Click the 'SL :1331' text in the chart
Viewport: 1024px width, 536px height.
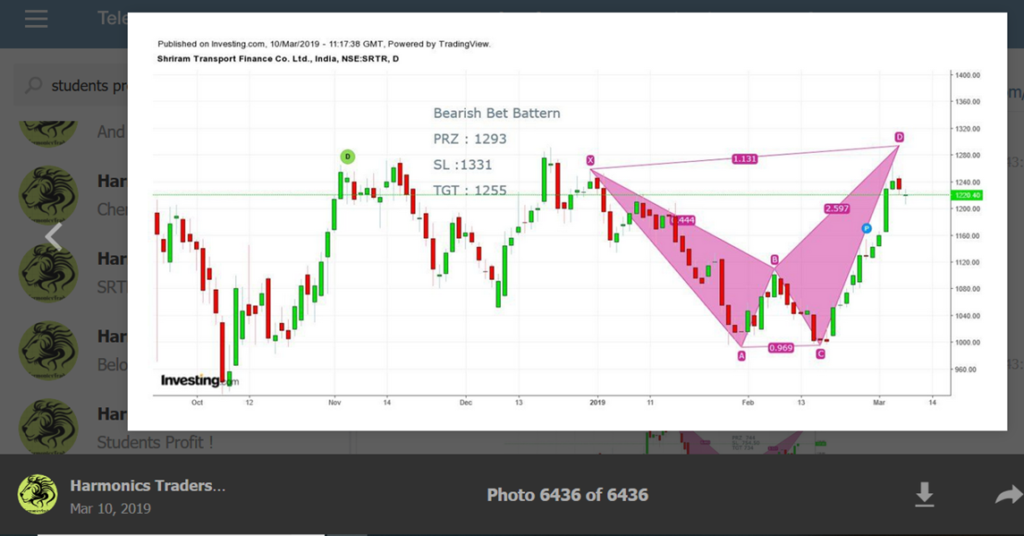click(x=463, y=165)
